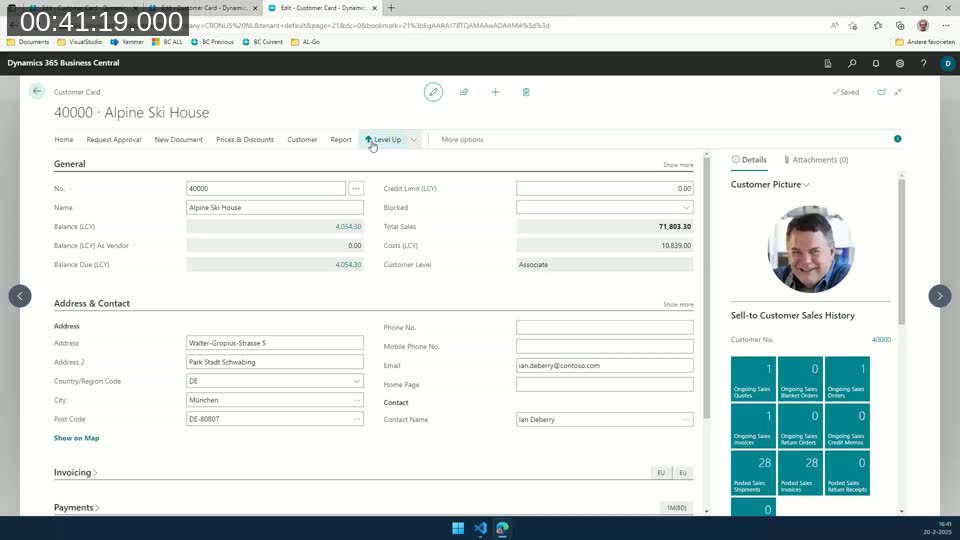Open customer number 40000 link in factbox

881,339
